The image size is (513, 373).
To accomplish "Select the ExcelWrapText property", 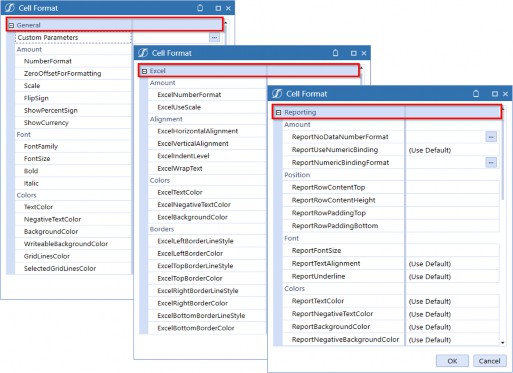I will [x=180, y=169].
